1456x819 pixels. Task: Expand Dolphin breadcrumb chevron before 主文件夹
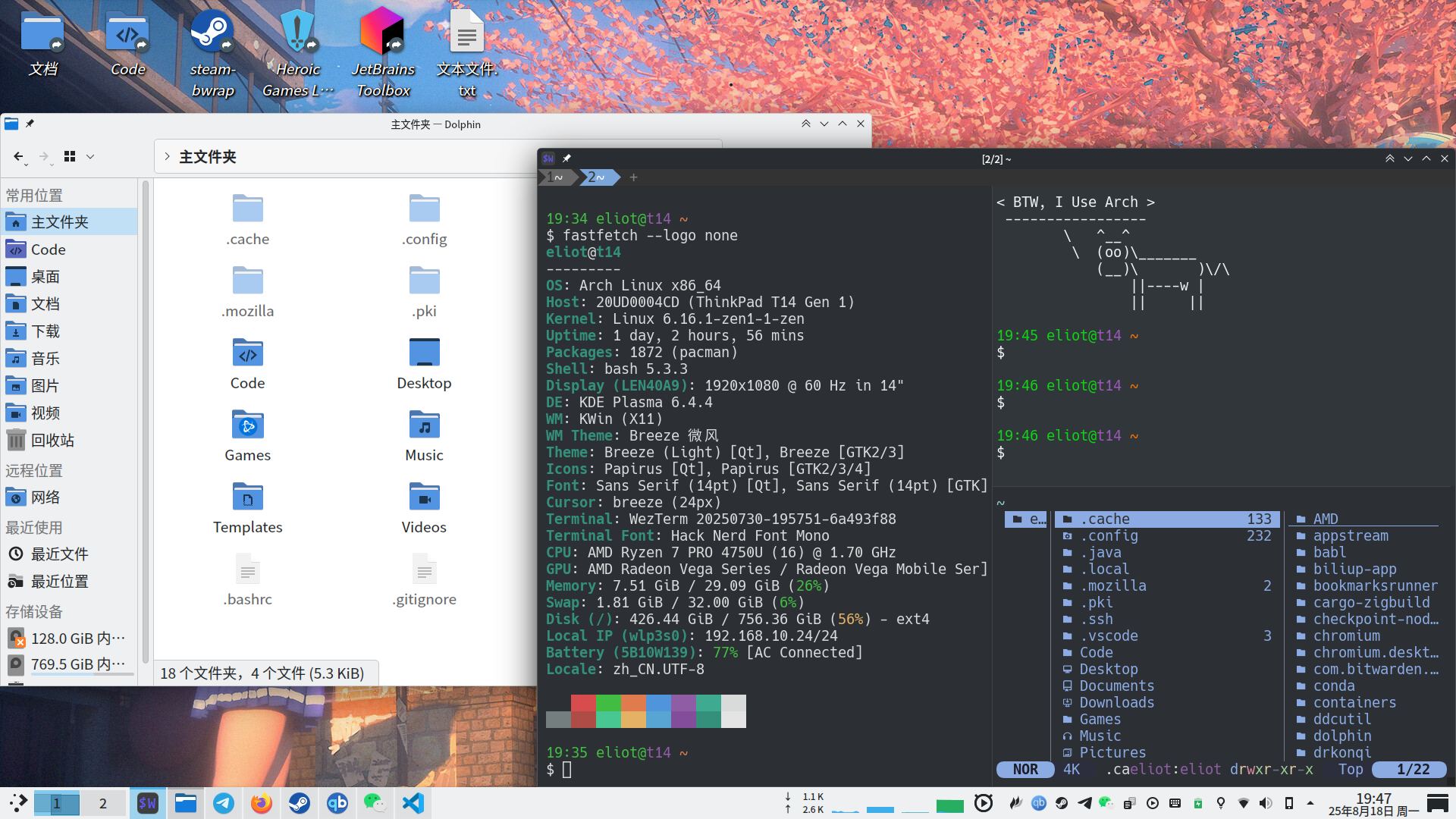[167, 156]
